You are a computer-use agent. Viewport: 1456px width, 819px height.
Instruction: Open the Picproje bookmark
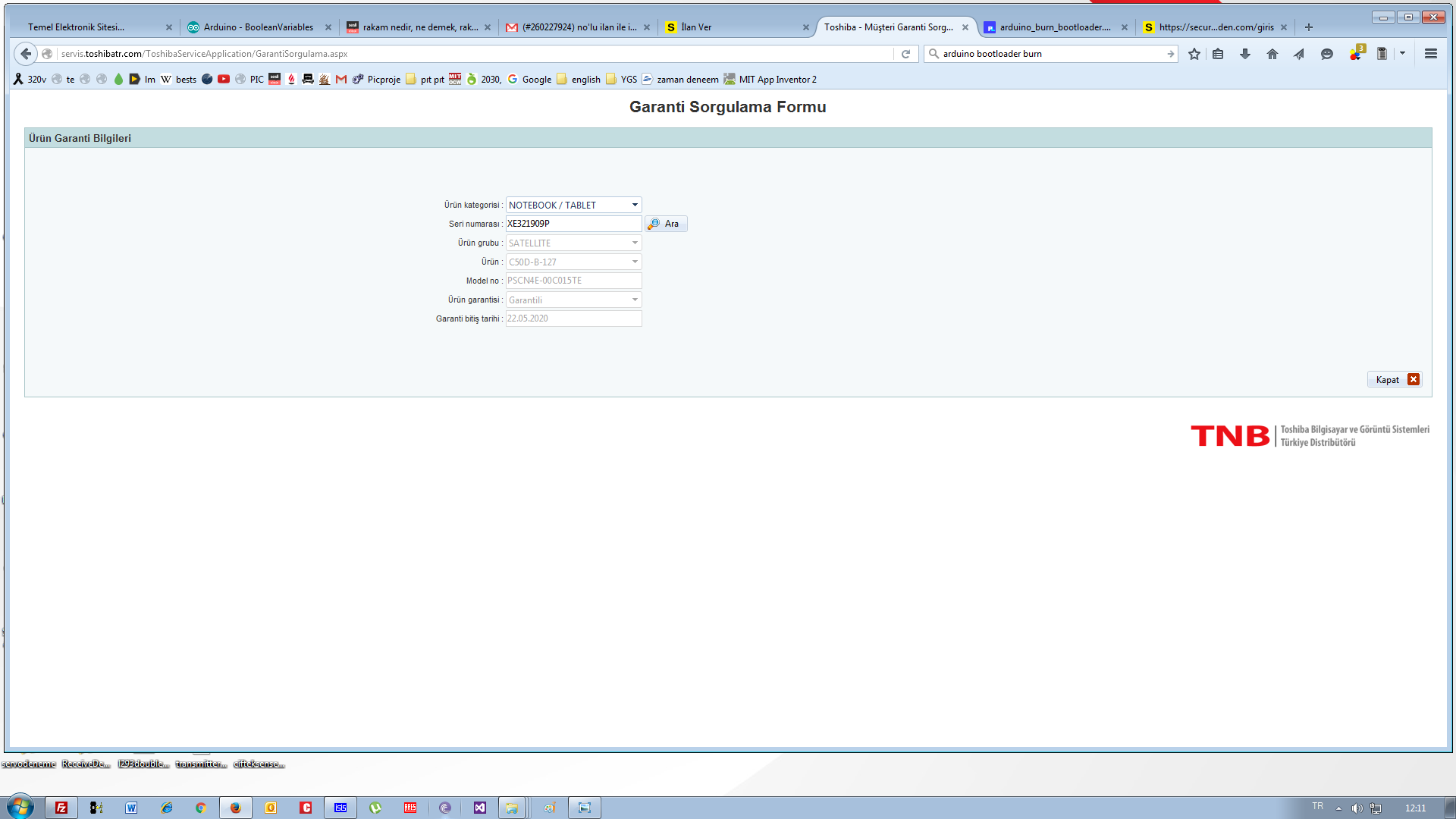pos(377,80)
